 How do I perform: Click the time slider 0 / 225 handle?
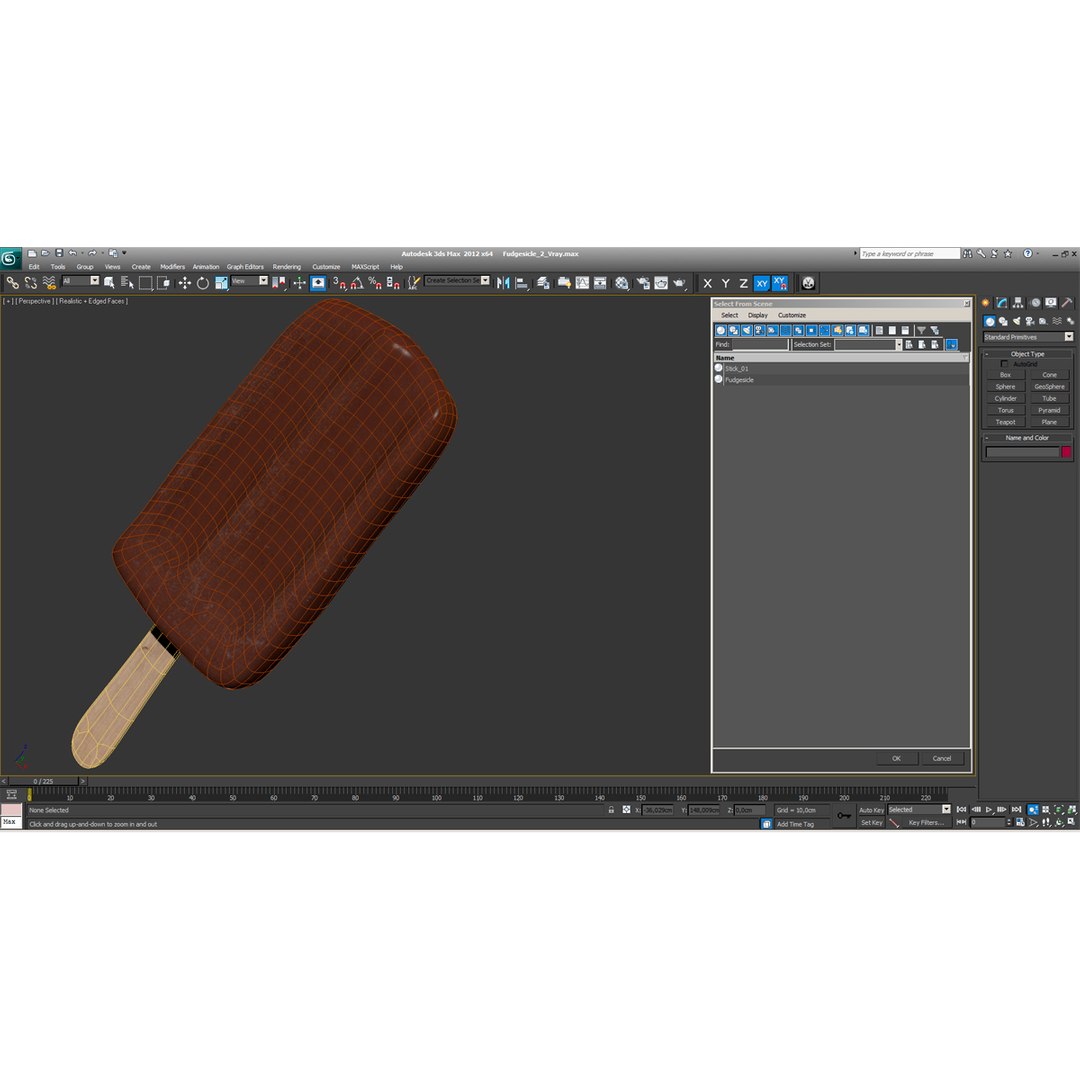coord(43,781)
